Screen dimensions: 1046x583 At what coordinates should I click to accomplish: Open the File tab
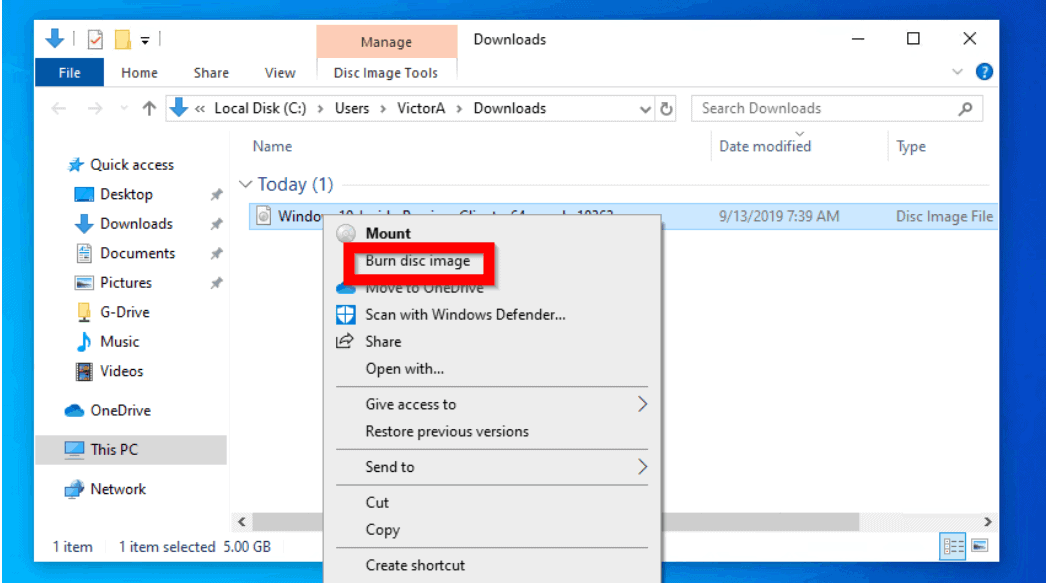click(69, 73)
